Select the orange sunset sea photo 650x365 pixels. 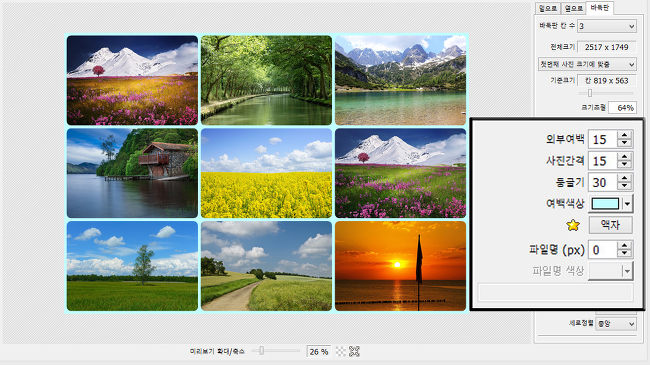[x=400, y=266]
